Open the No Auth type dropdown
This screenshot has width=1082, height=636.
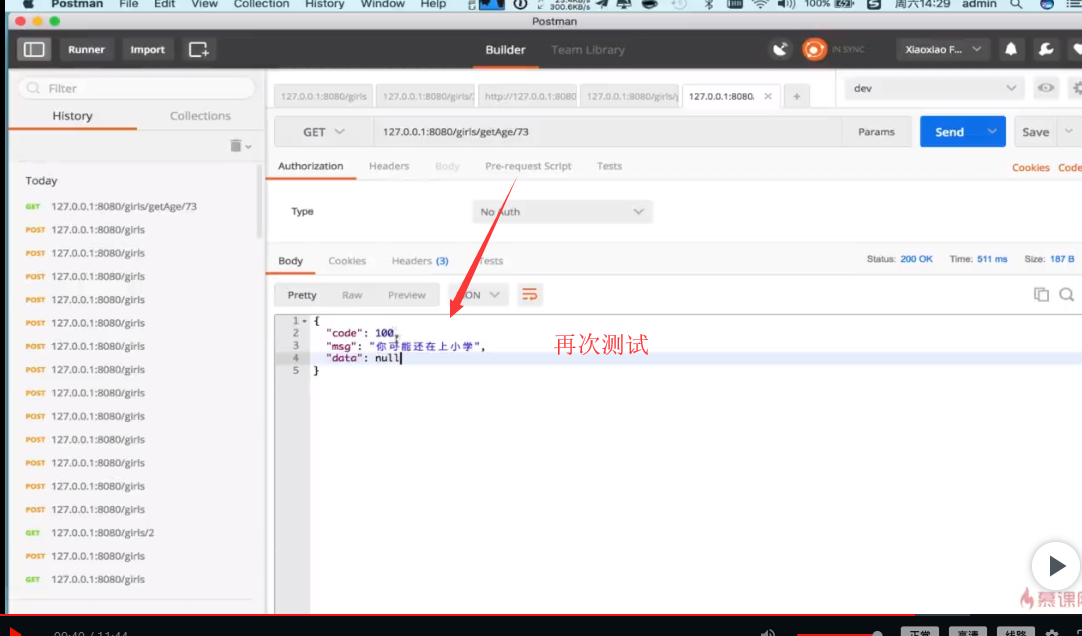[562, 212]
